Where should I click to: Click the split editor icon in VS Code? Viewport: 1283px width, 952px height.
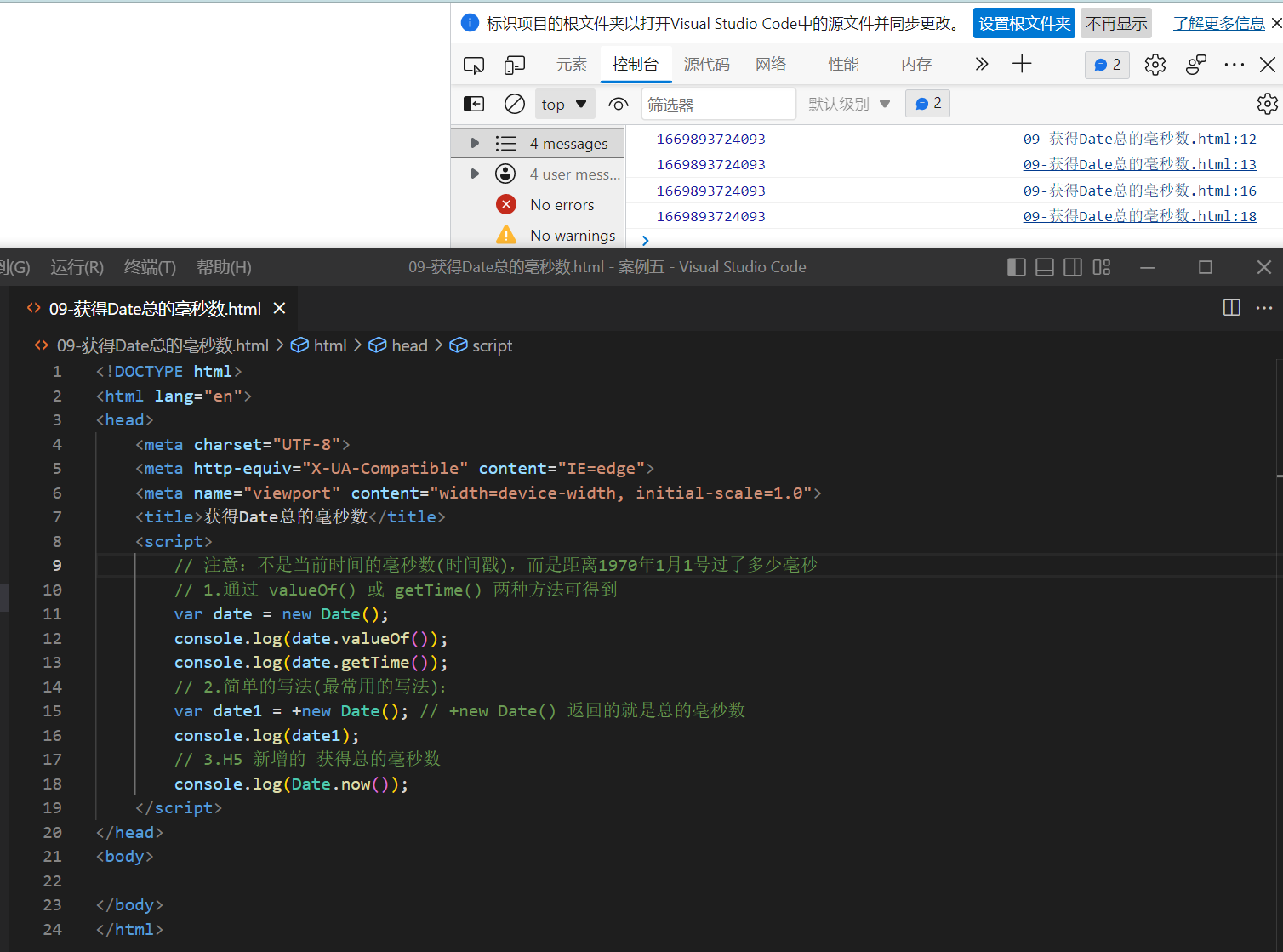point(1231,308)
